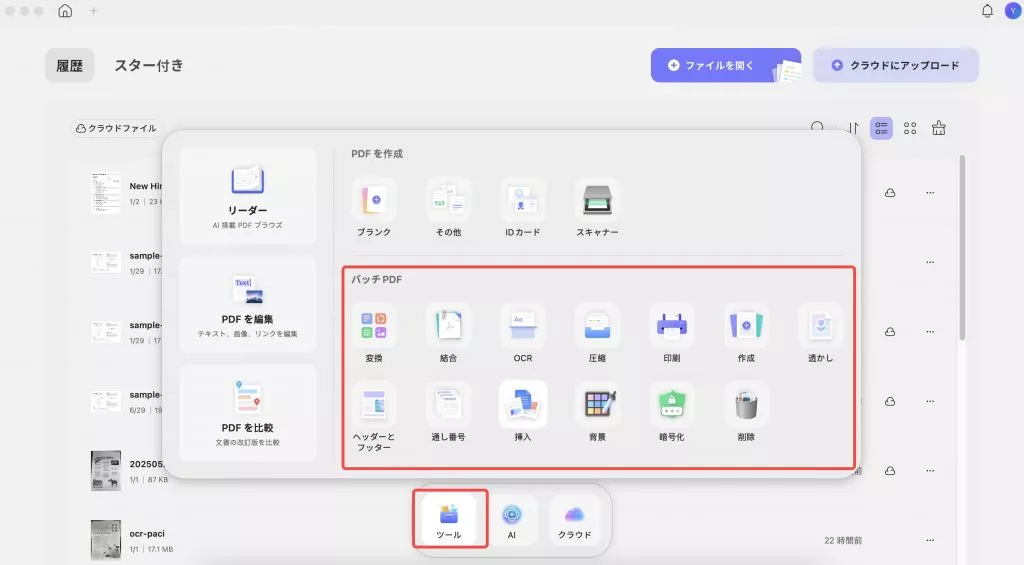The image size is (1024, 565).
Task: Open the batch 結合 combine tool
Action: pos(448,334)
